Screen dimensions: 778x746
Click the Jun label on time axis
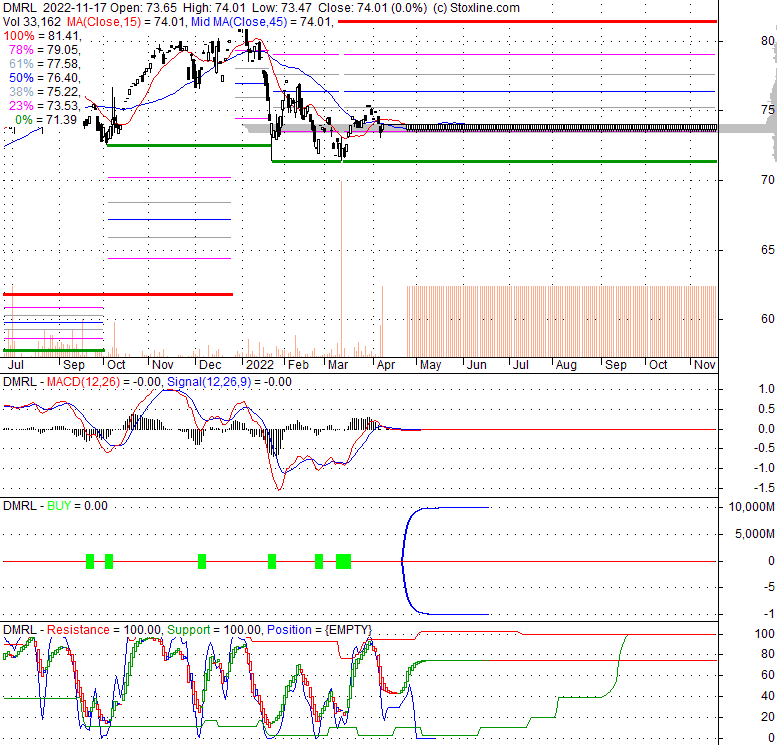click(477, 365)
